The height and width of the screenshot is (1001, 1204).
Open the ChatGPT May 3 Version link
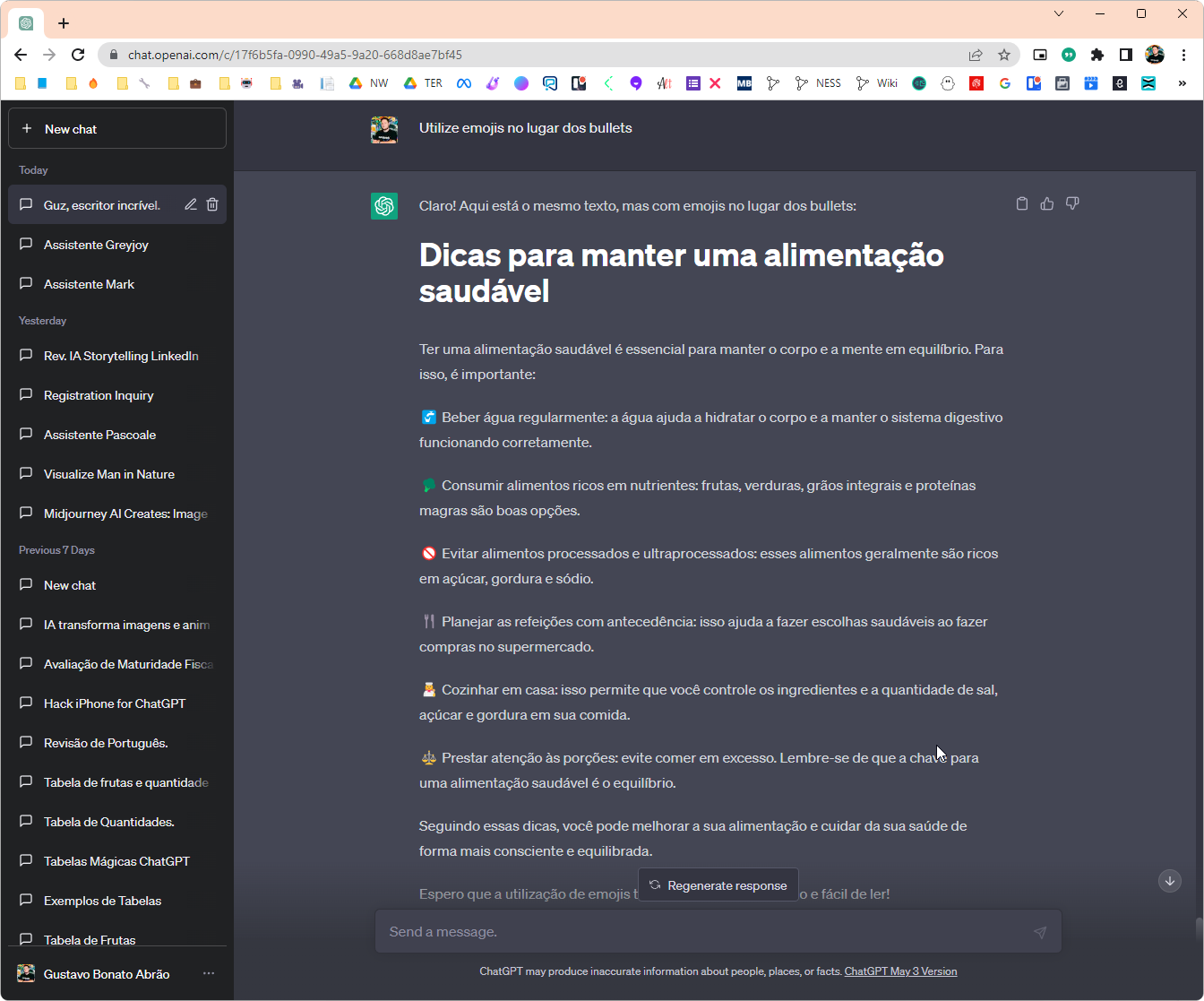900,971
